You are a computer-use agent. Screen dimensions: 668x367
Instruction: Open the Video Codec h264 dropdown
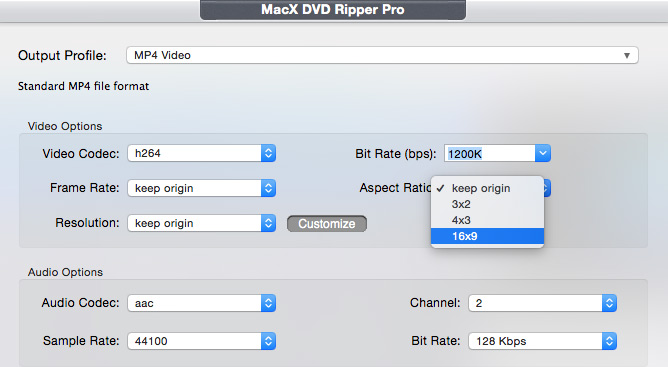point(202,153)
